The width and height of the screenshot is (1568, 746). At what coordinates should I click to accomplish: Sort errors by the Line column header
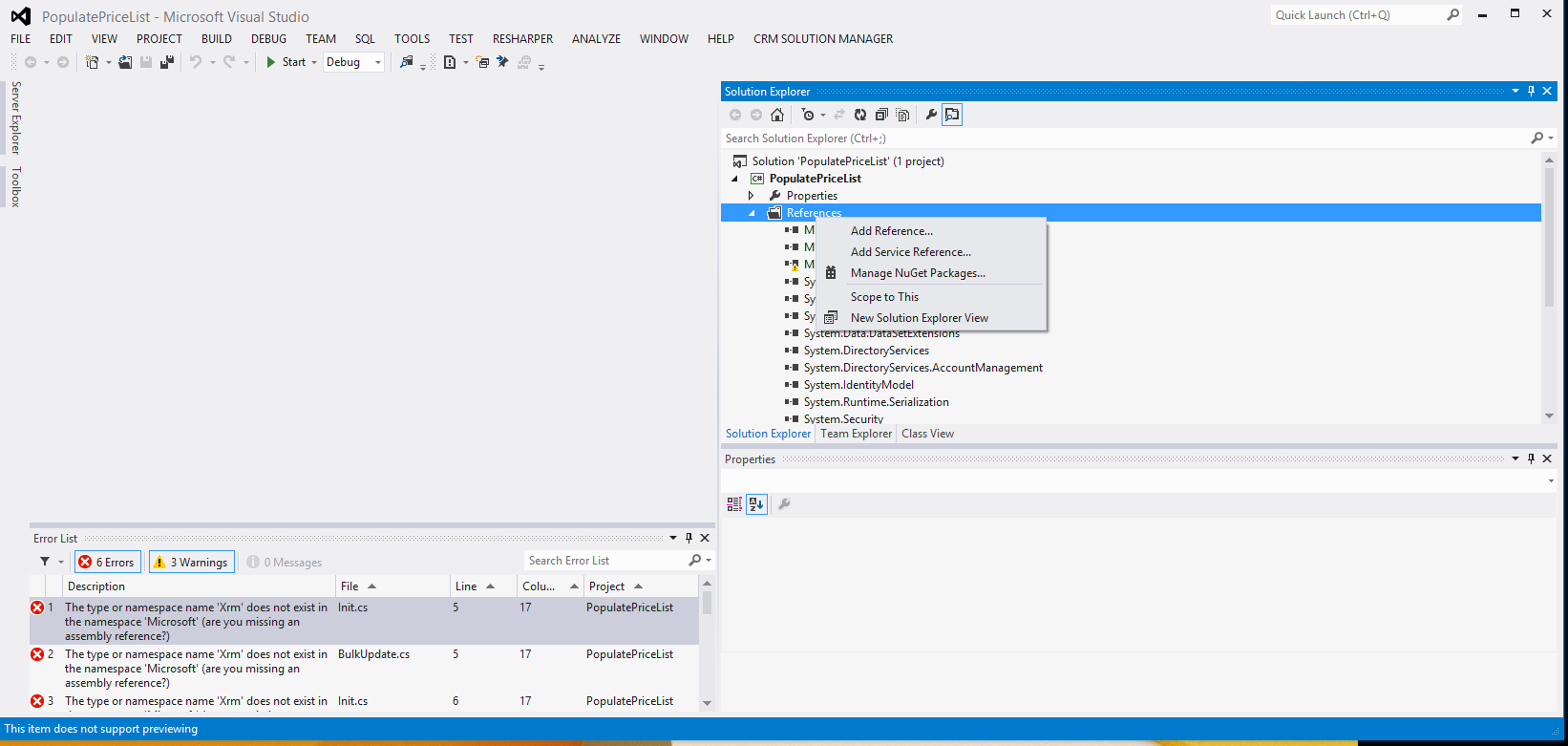point(482,586)
